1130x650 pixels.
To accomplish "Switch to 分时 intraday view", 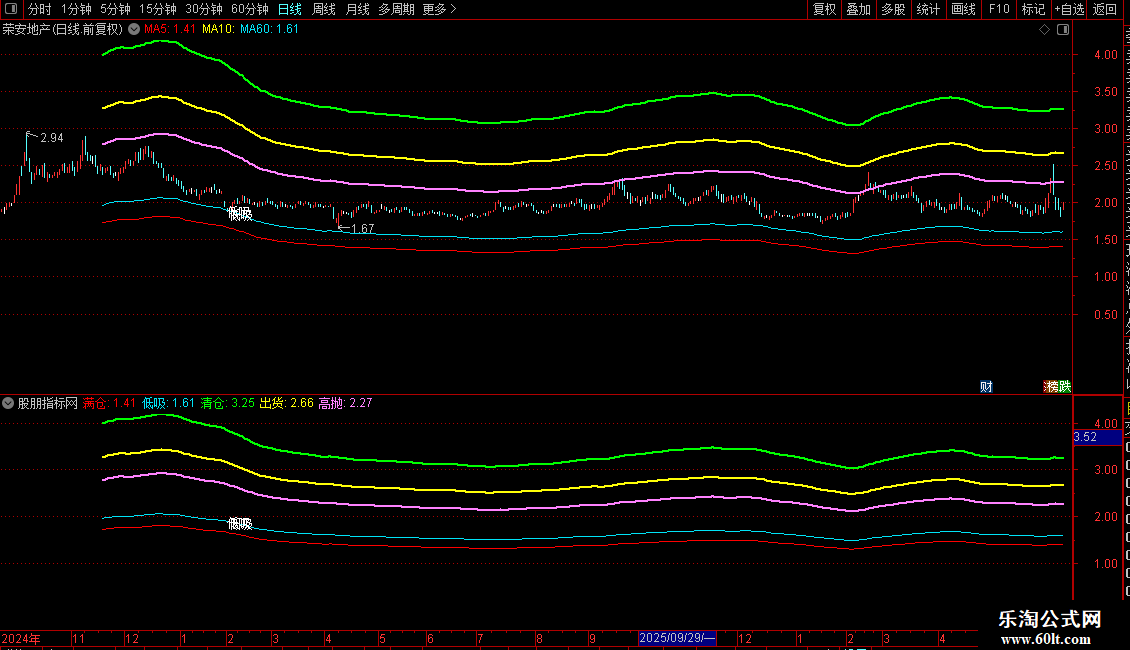I will (x=40, y=9).
